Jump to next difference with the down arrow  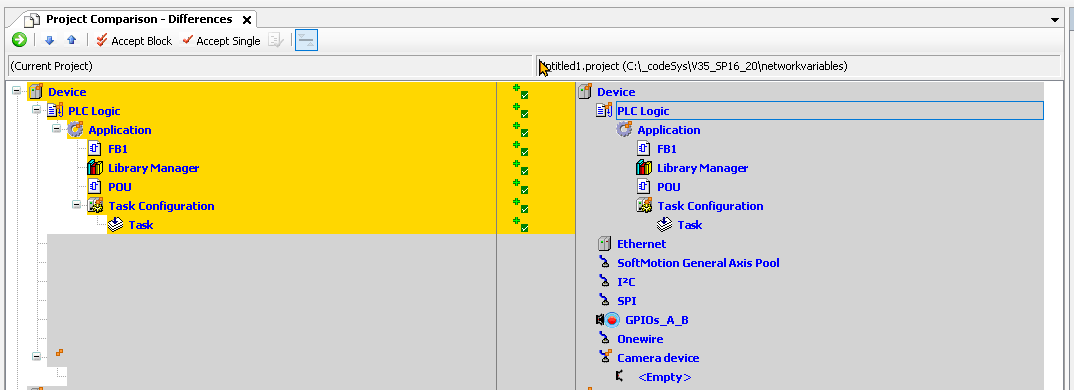point(49,40)
